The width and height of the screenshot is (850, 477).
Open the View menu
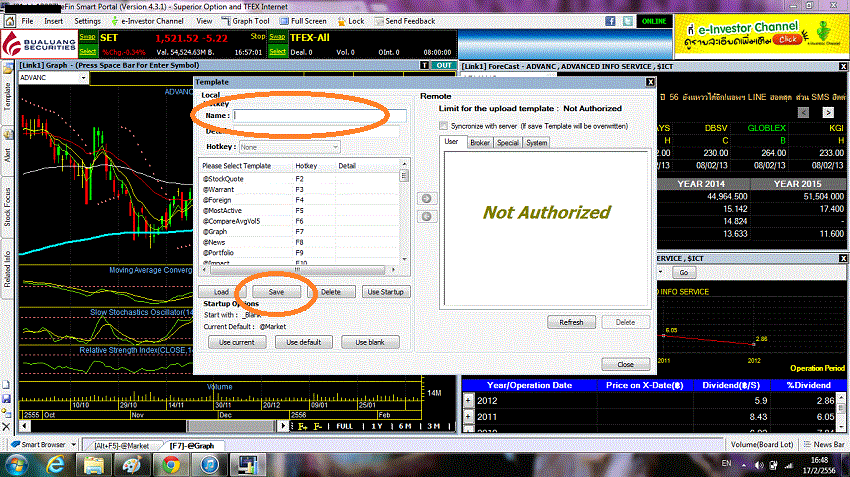[204, 21]
